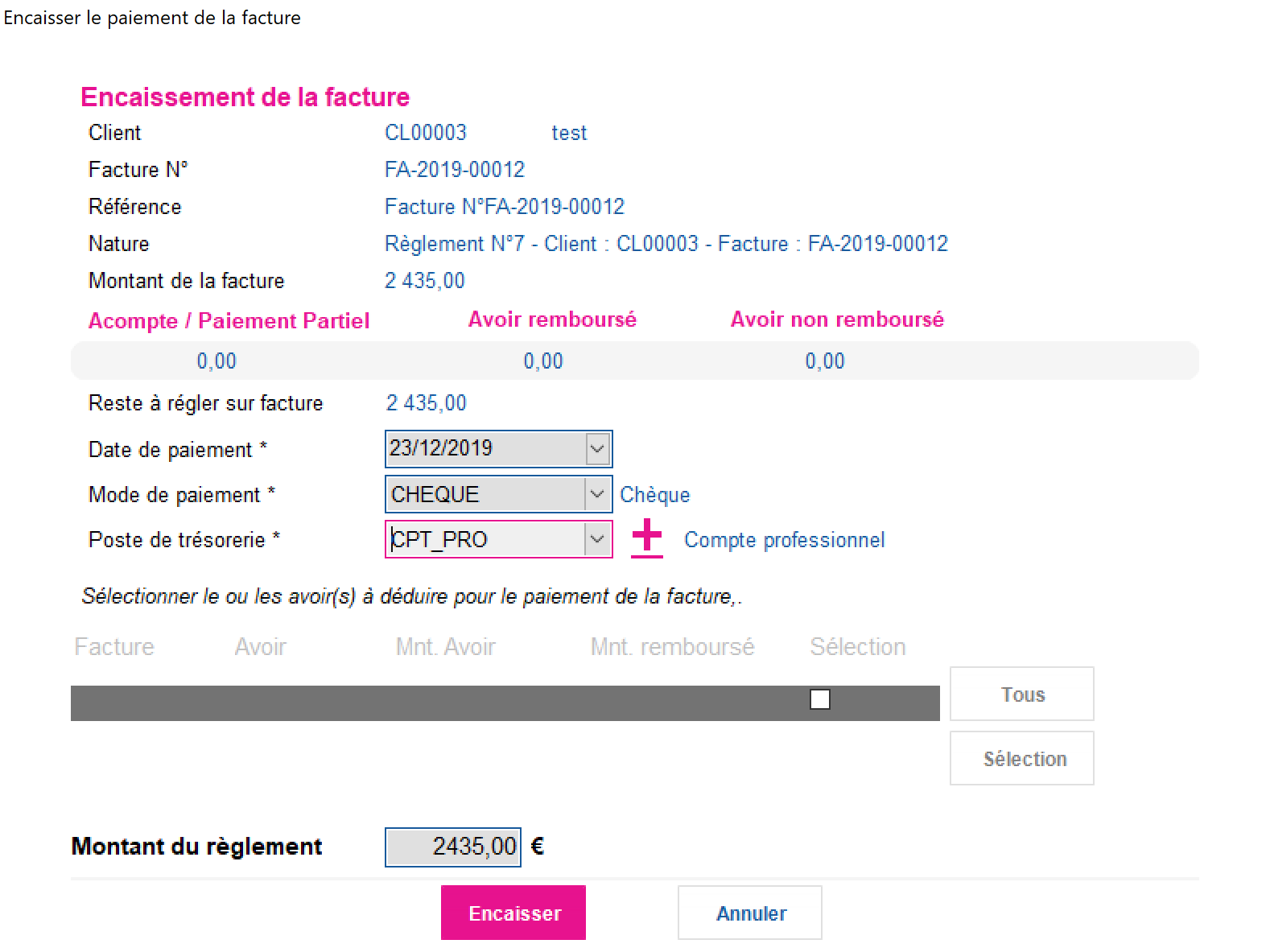1266x952 pixels.
Task: Click the Facture column header
Action: pyautogui.click(x=114, y=647)
